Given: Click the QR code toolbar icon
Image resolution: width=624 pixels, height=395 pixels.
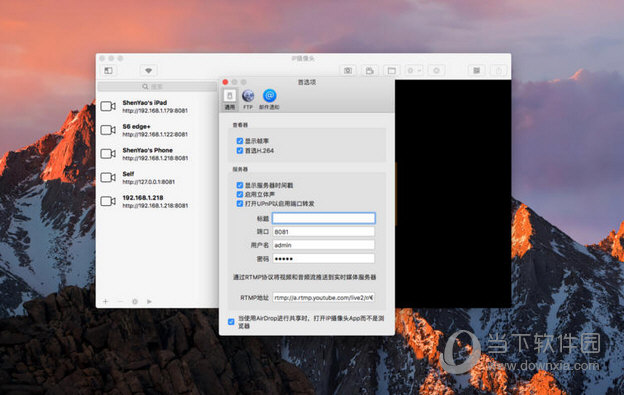Looking at the screenshot, I should [476, 70].
